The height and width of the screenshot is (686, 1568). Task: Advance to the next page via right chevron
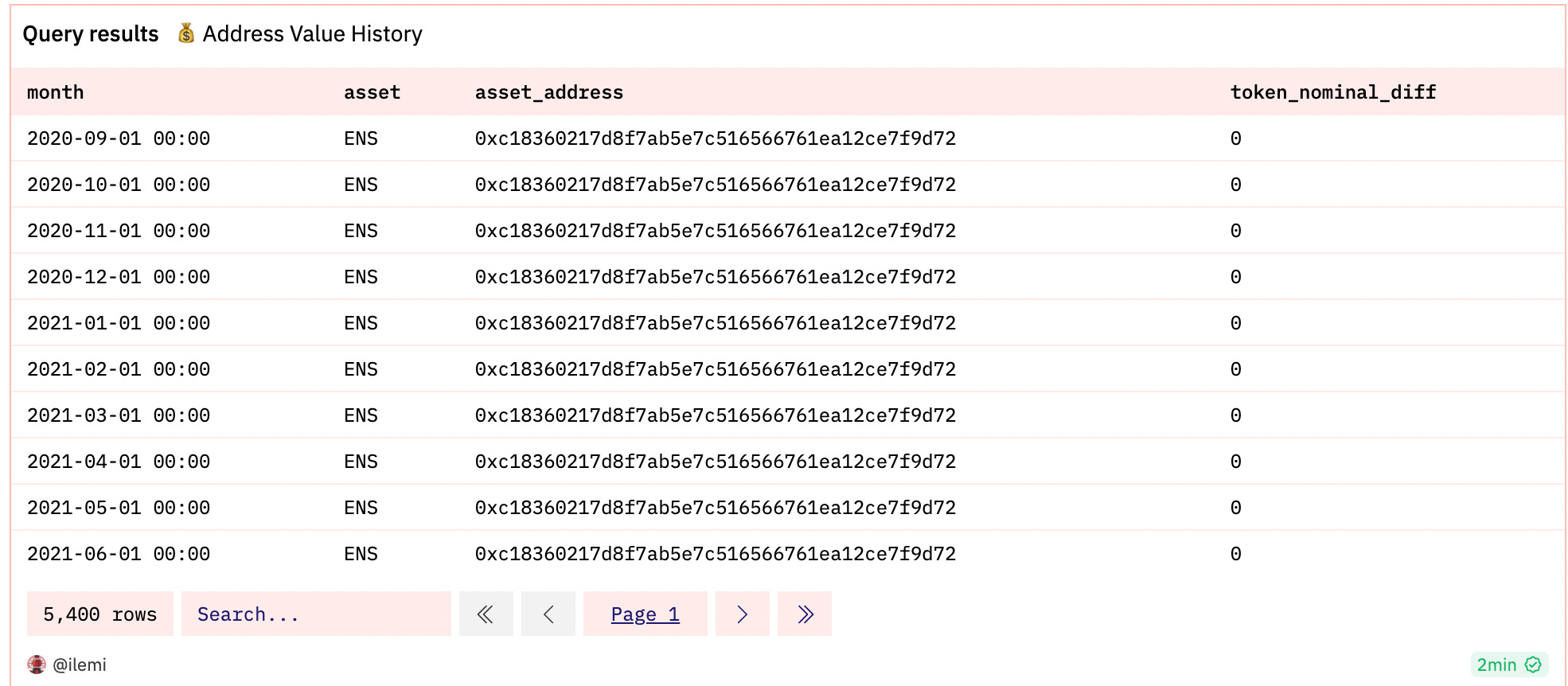tap(742, 614)
